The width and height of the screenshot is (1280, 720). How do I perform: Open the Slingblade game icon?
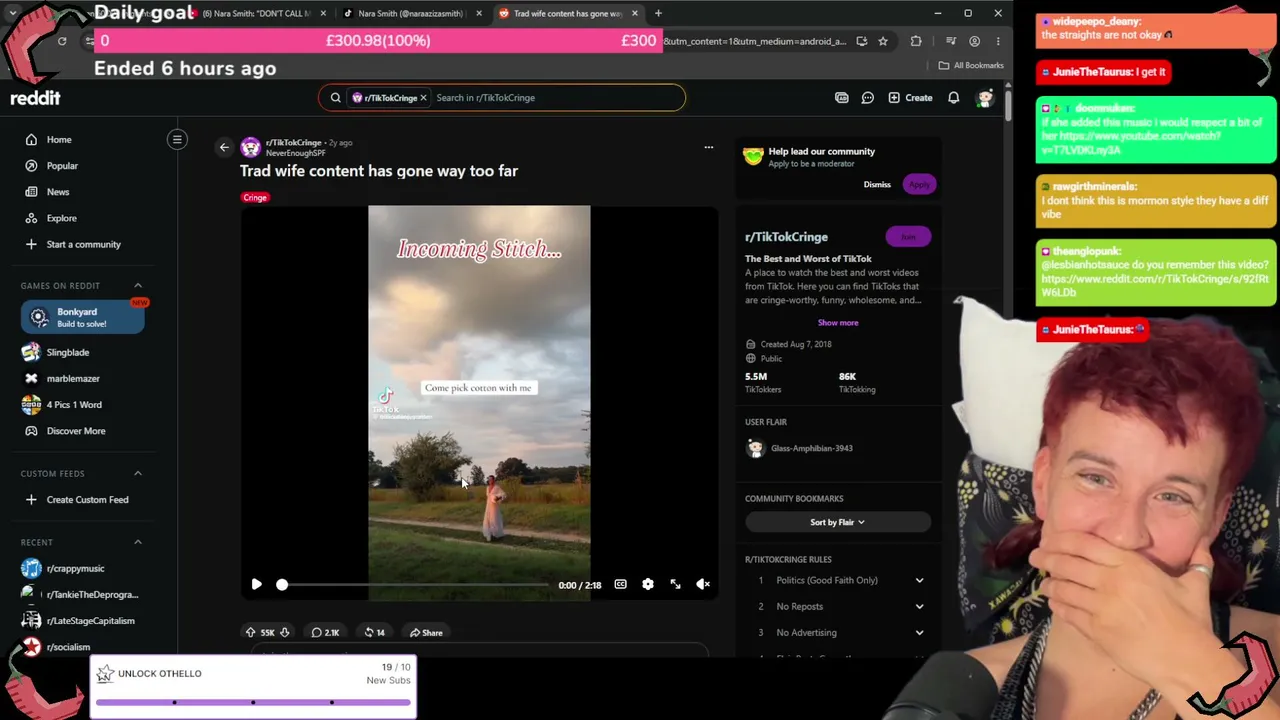coord(31,352)
